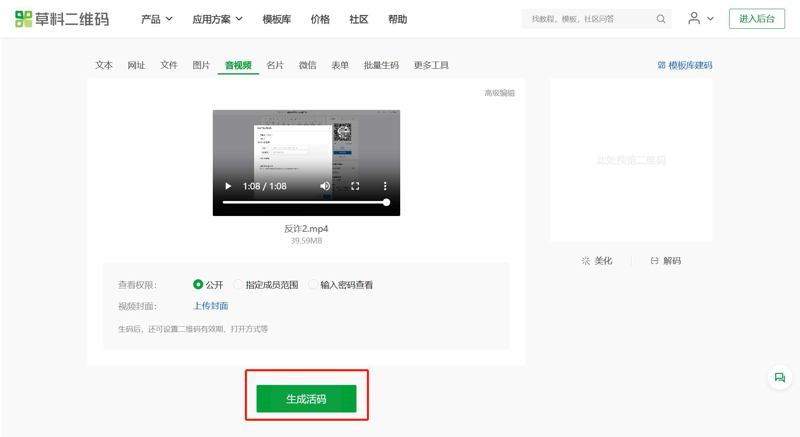Switch to the 微信 tab
This screenshot has height=437, width=800.
(x=307, y=65)
